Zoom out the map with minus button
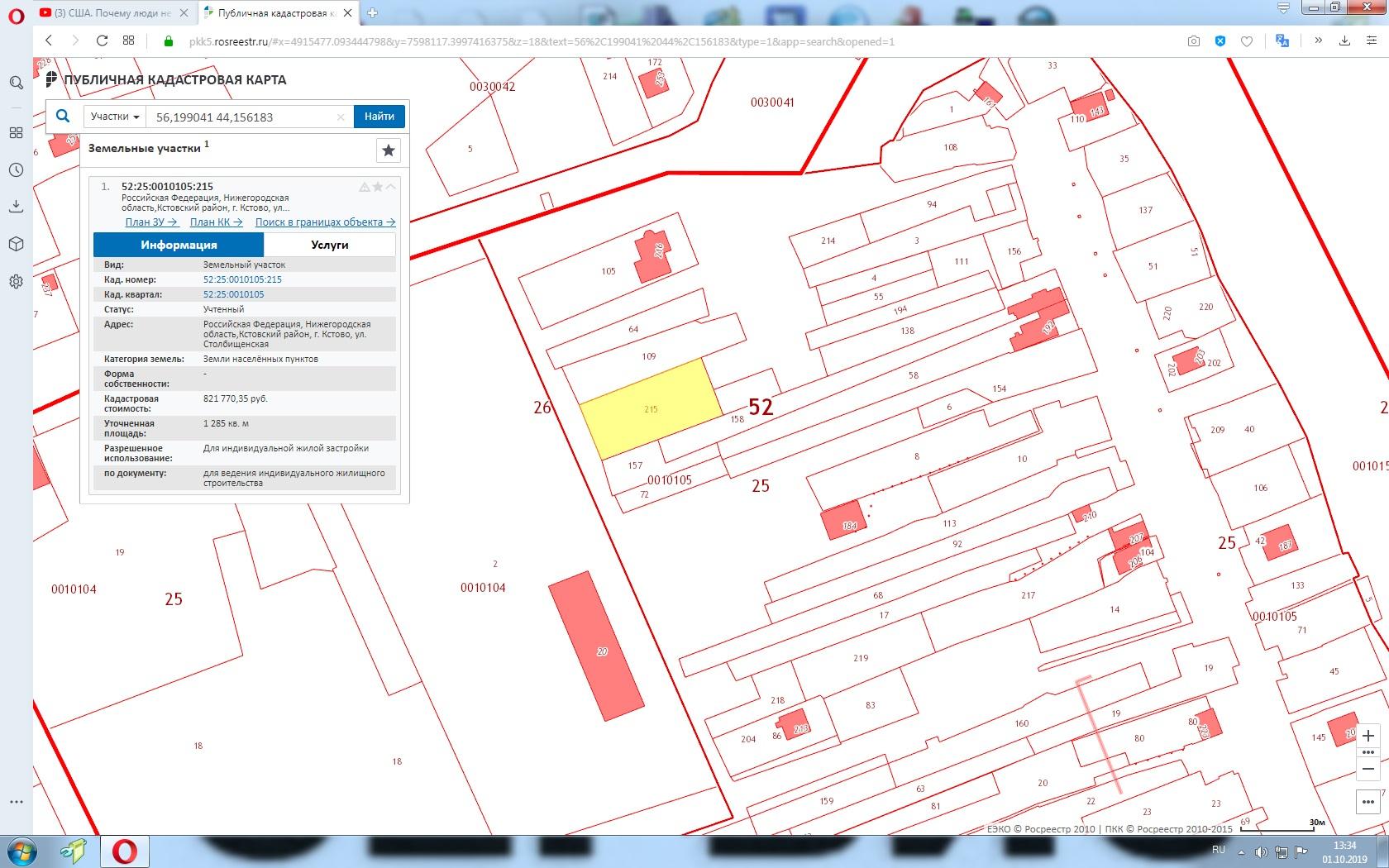 [x=1368, y=769]
